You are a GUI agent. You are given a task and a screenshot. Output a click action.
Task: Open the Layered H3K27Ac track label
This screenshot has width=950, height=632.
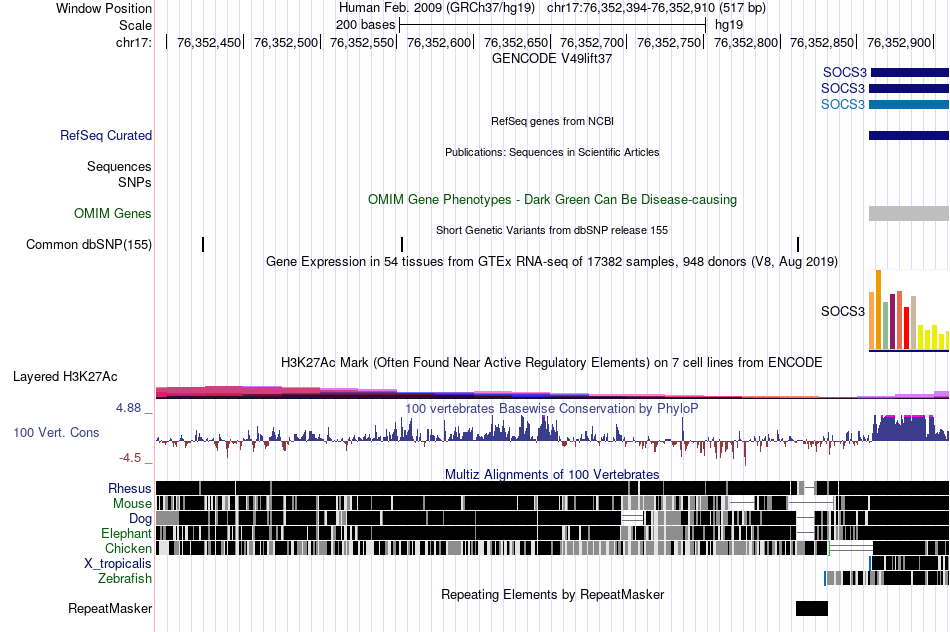click(x=65, y=376)
